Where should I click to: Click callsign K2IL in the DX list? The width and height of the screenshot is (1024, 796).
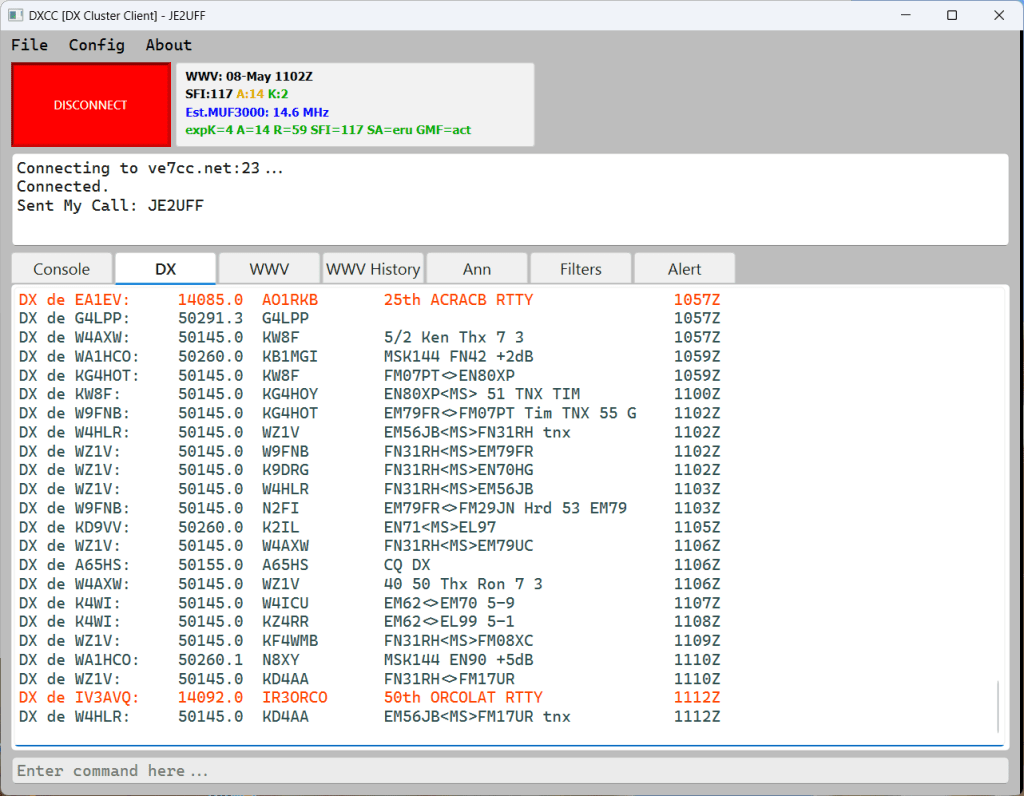281,527
